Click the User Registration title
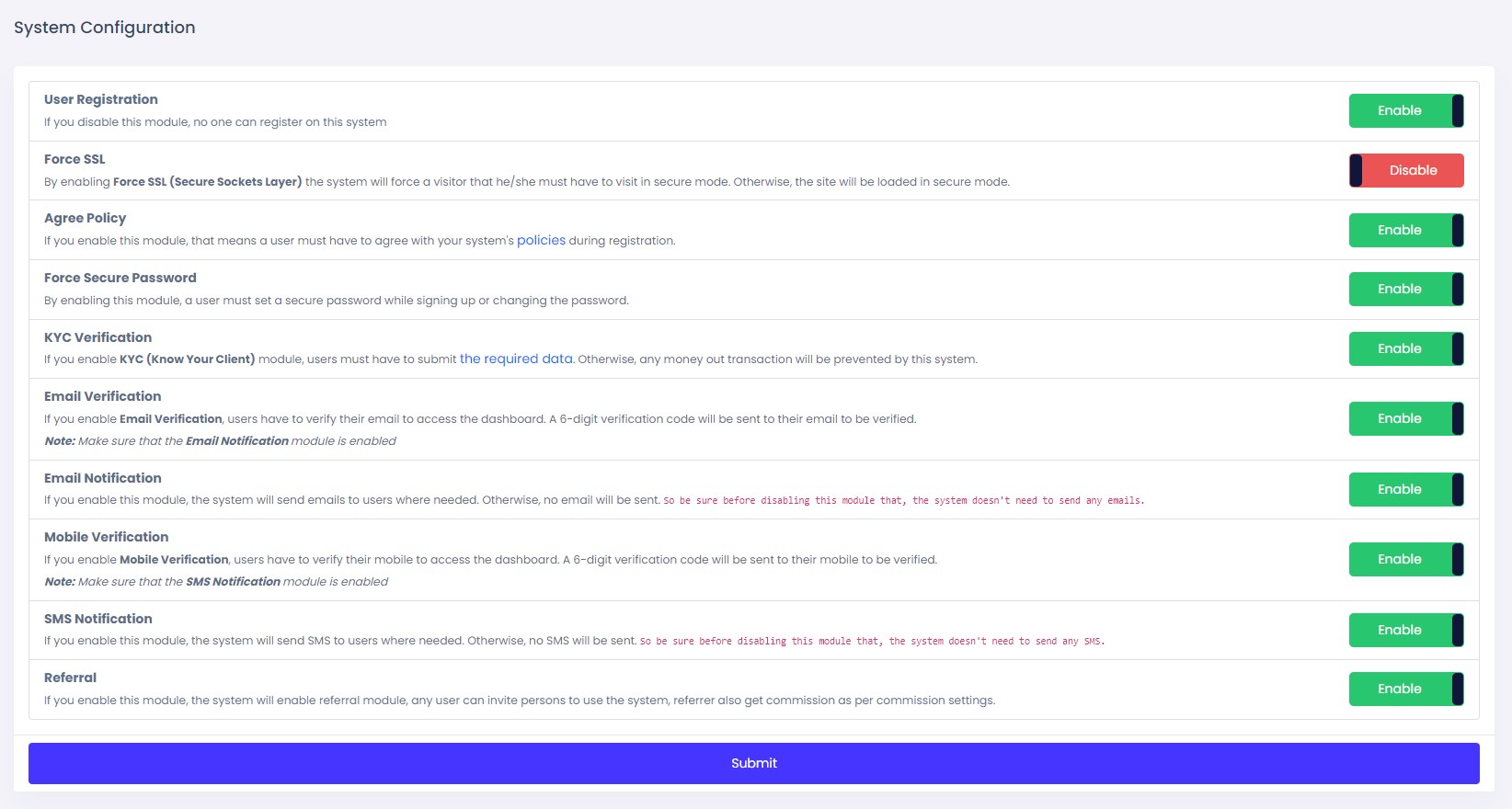 (101, 99)
